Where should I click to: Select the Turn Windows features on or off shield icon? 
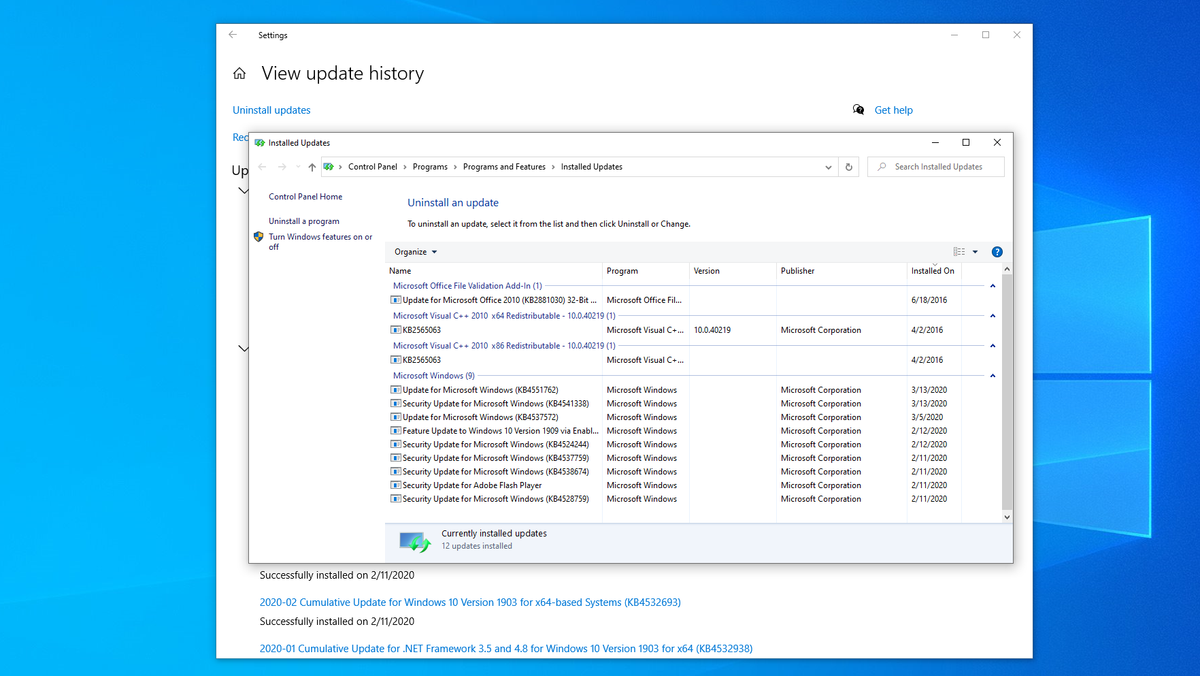(x=258, y=236)
